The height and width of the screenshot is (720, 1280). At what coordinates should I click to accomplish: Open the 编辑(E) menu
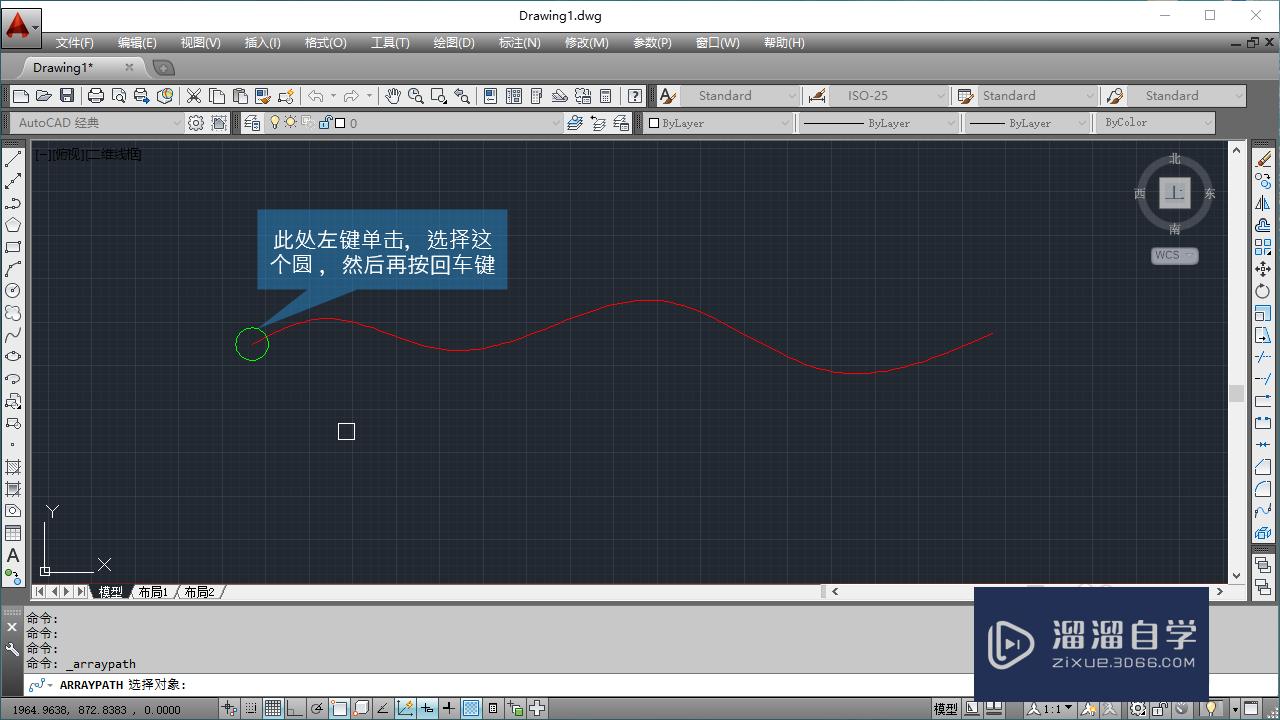point(137,43)
